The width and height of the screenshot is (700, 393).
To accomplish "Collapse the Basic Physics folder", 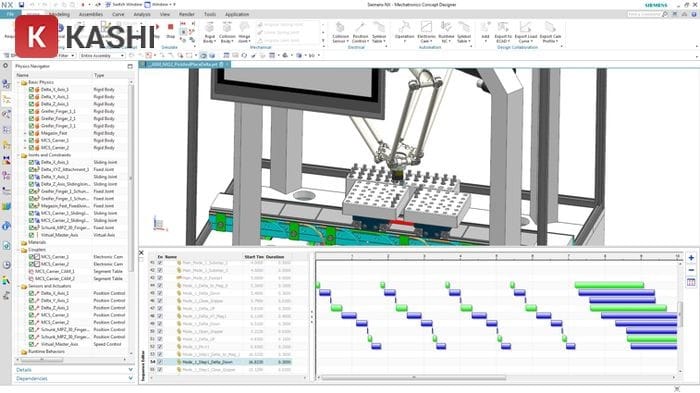I will tap(18, 82).
